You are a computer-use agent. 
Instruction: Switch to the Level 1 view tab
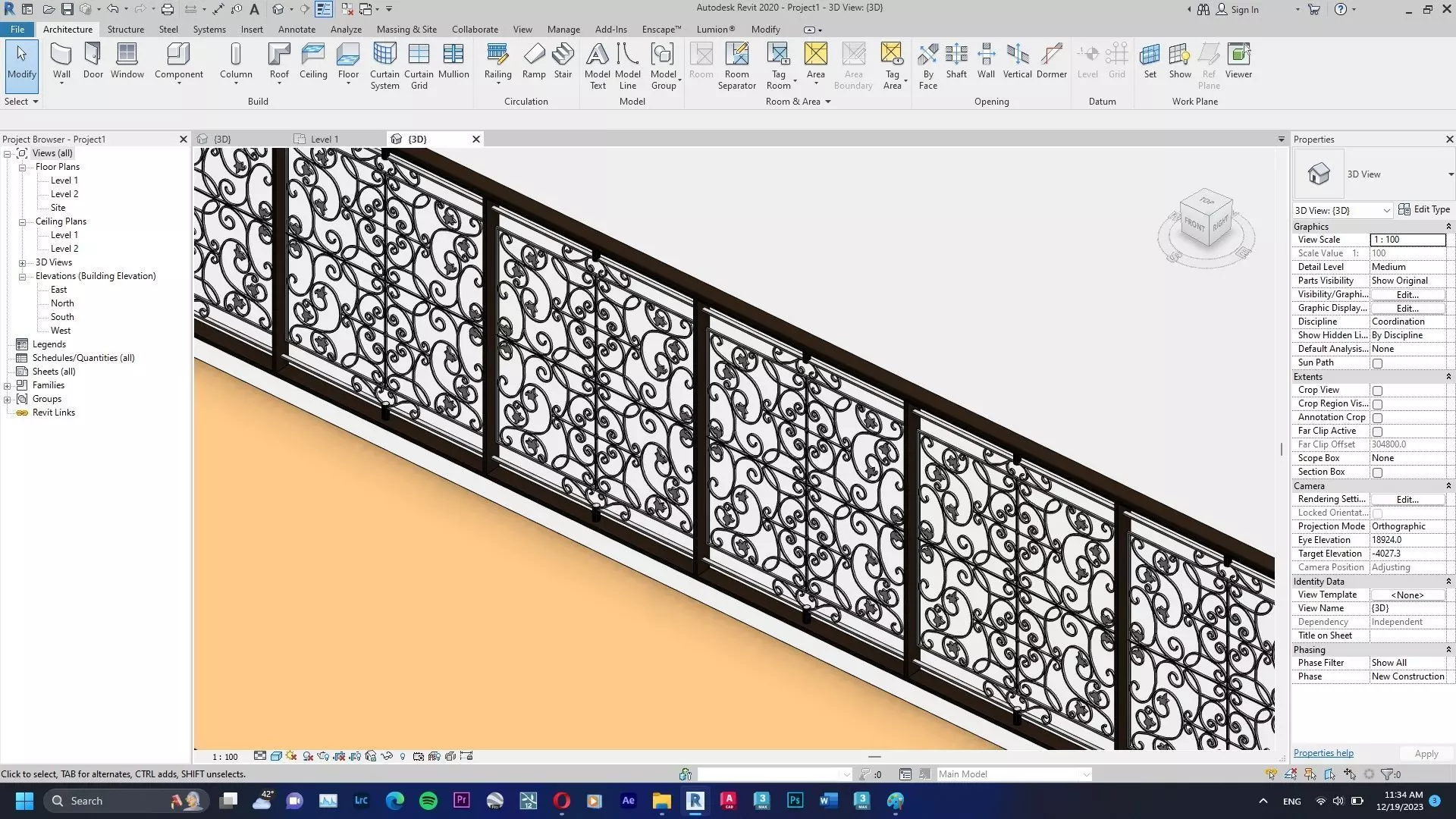point(324,139)
